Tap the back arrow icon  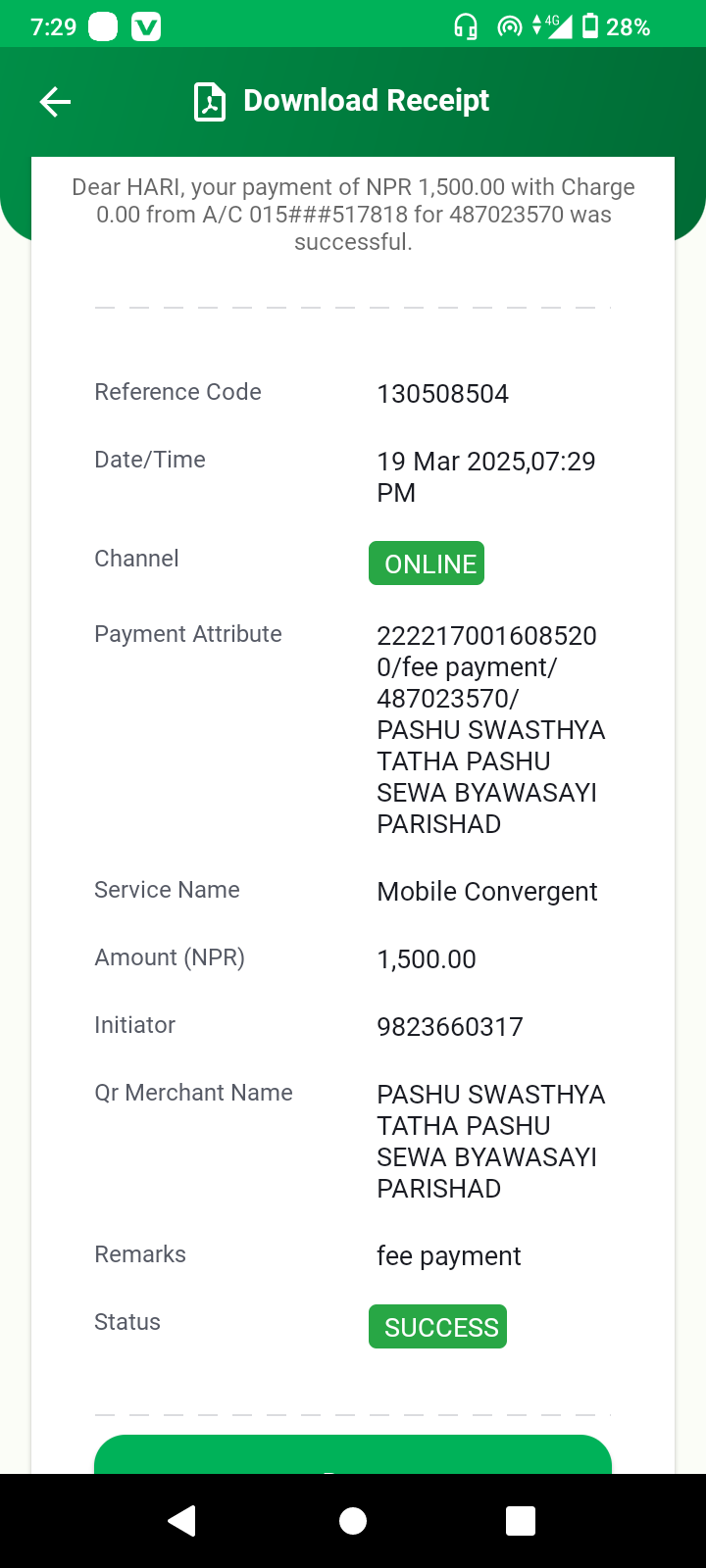pos(55,101)
